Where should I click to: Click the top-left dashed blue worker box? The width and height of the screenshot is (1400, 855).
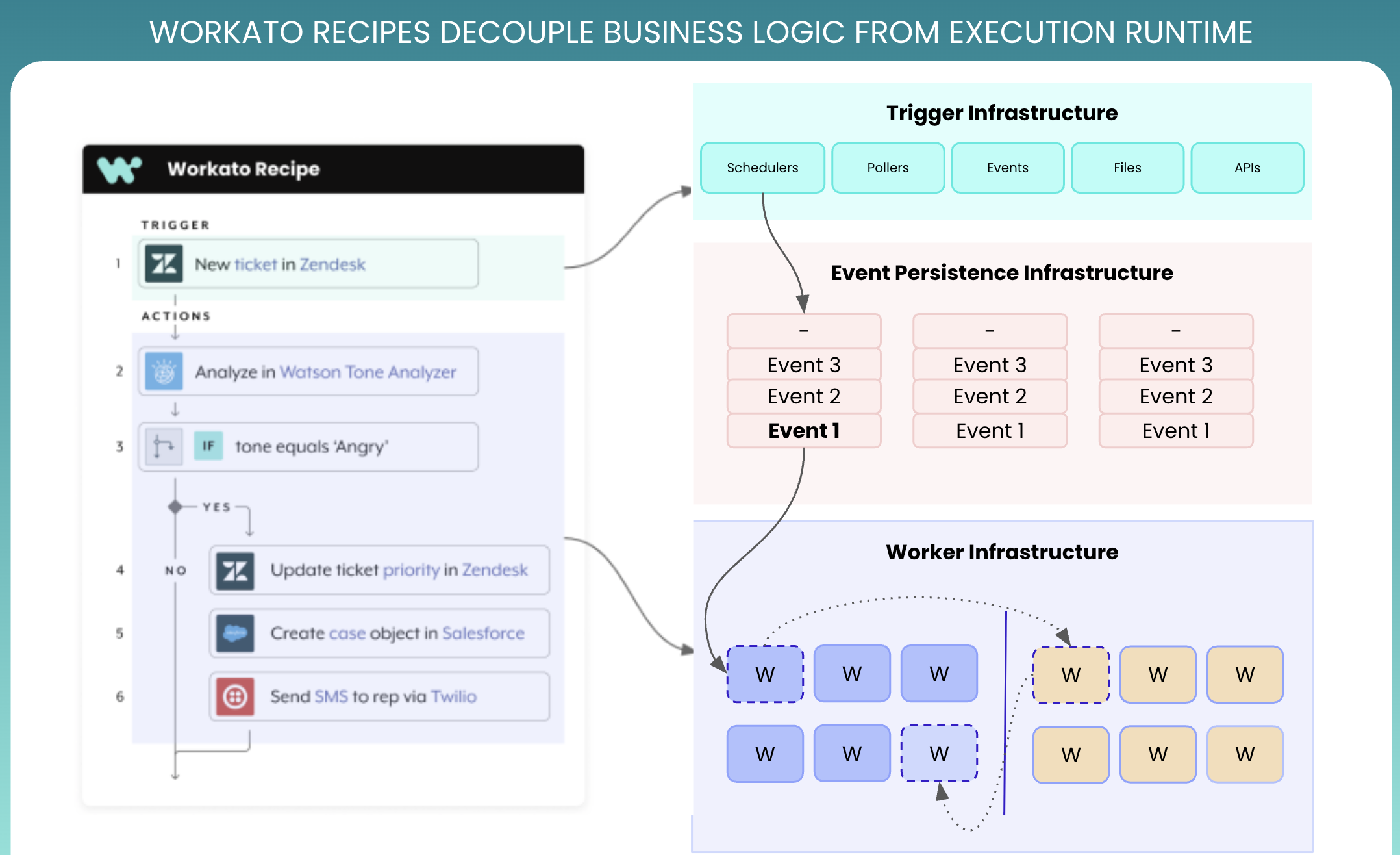point(765,674)
